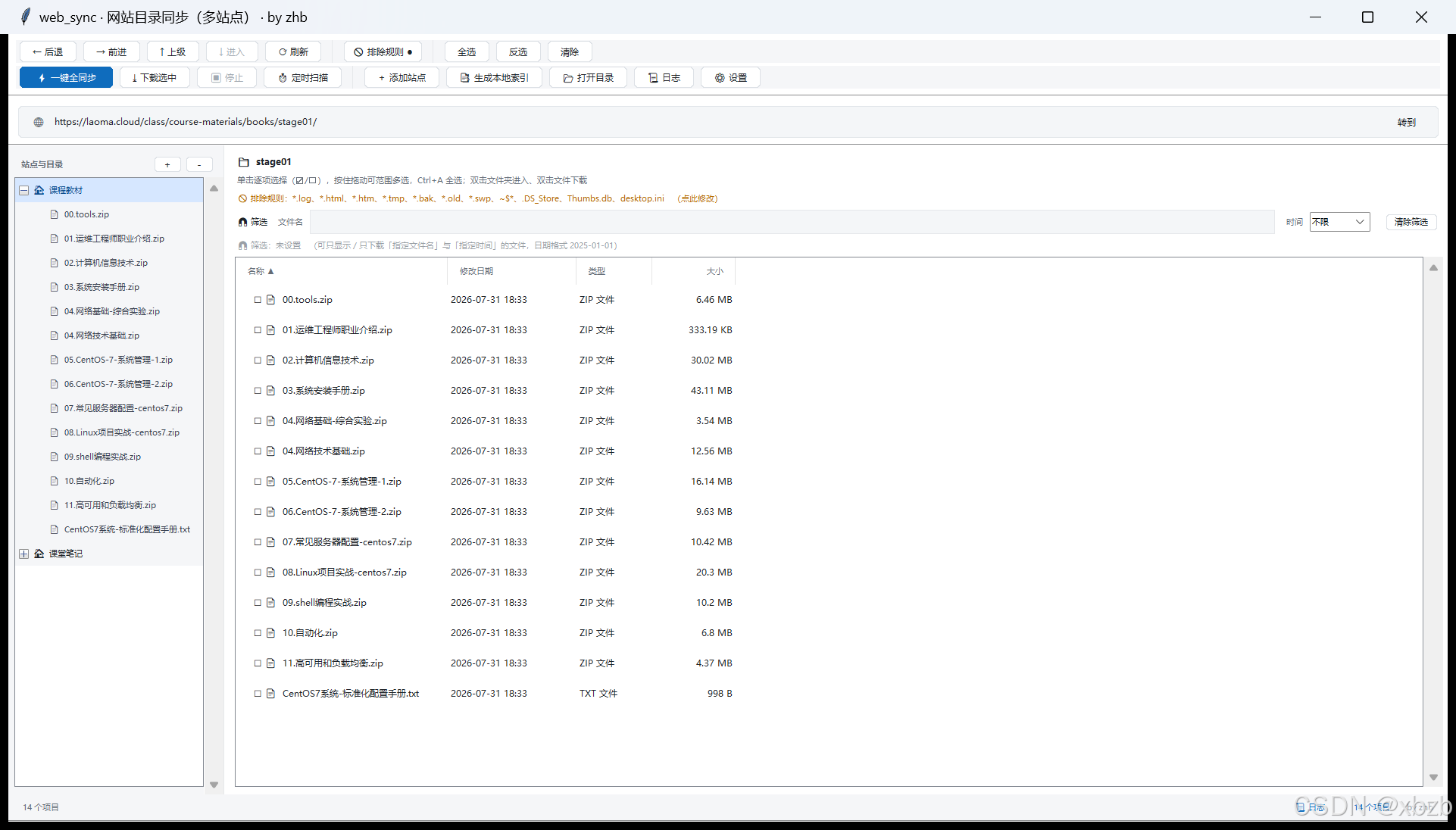Image resolution: width=1456 pixels, height=830 pixels.
Task: Click the 一键全同步 sync button
Action: pos(66,77)
